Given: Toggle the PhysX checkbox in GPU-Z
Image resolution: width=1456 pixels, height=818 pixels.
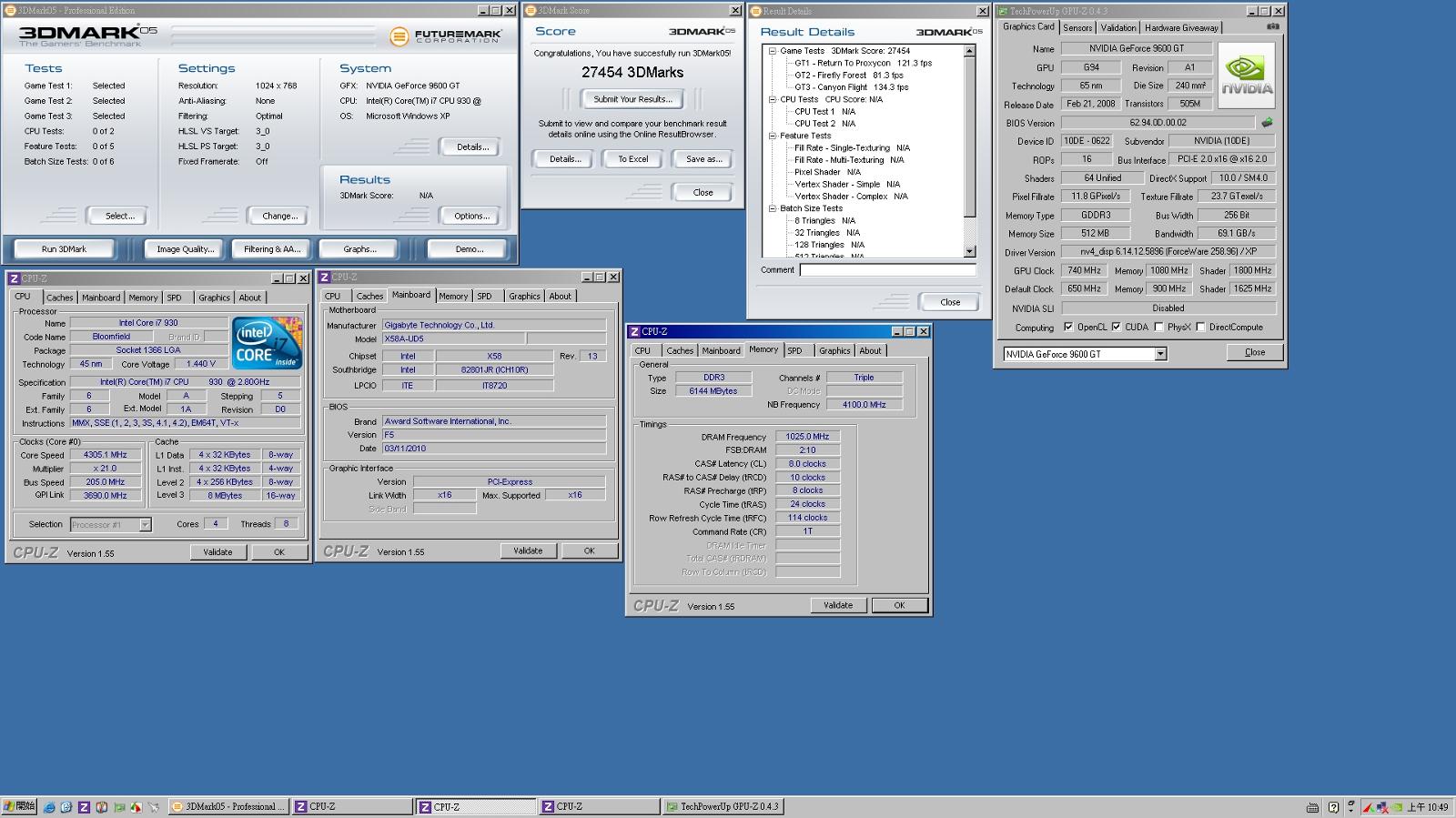Looking at the screenshot, I should click(1159, 327).
